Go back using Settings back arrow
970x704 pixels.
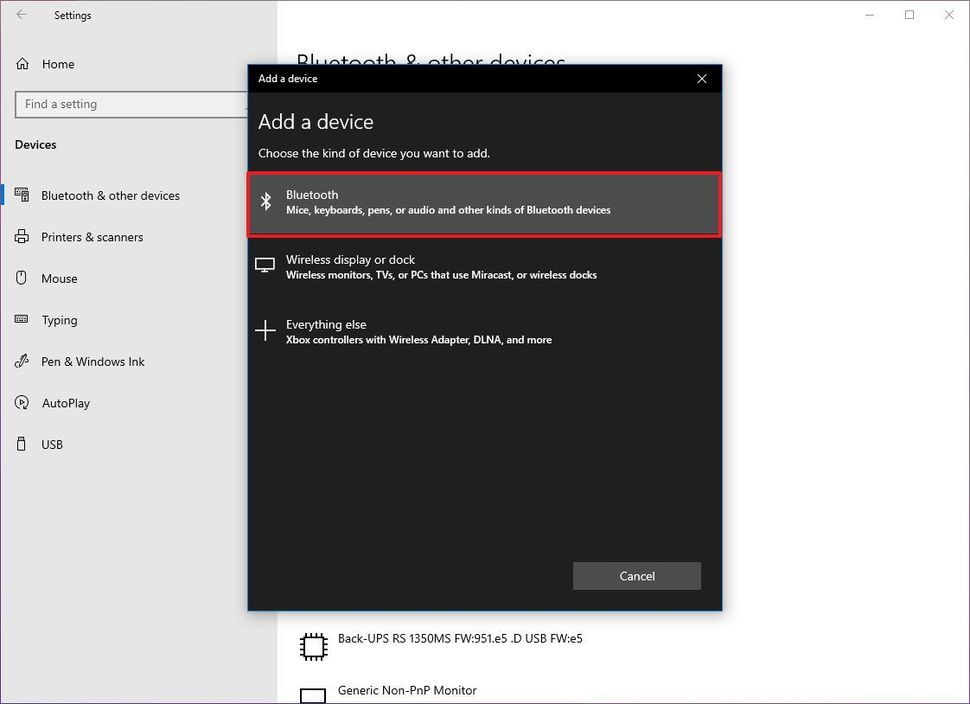point(22,15)
